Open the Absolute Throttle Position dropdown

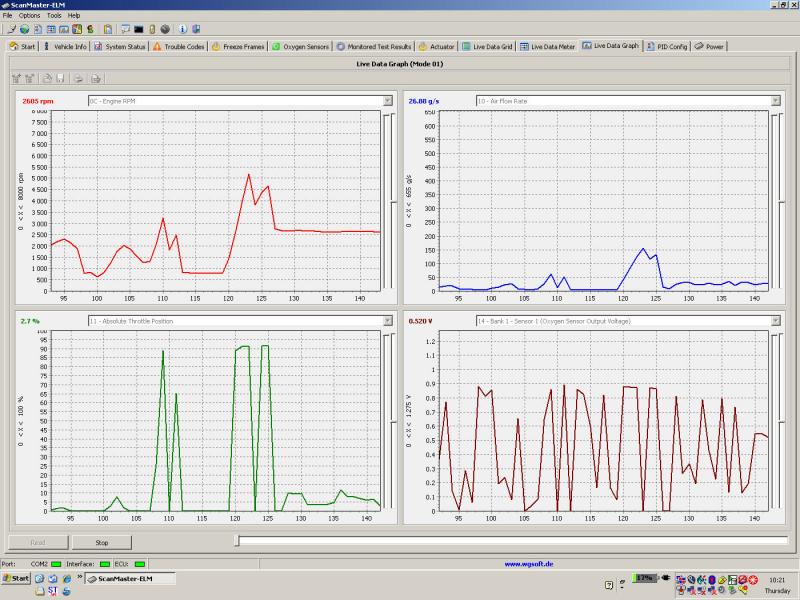(387, 321)
